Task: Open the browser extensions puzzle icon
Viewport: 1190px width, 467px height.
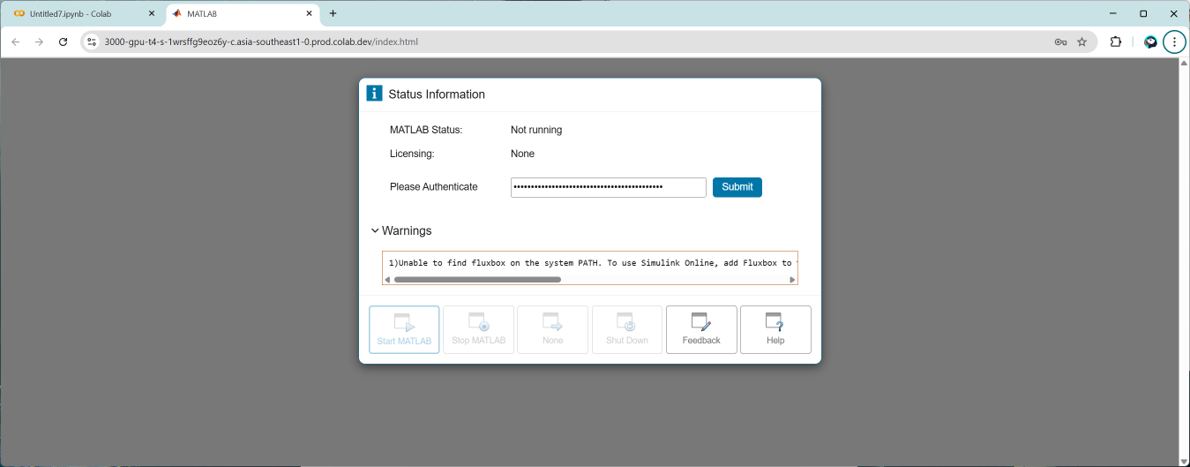Action: pyautogui.click(x=1116, y=42)
